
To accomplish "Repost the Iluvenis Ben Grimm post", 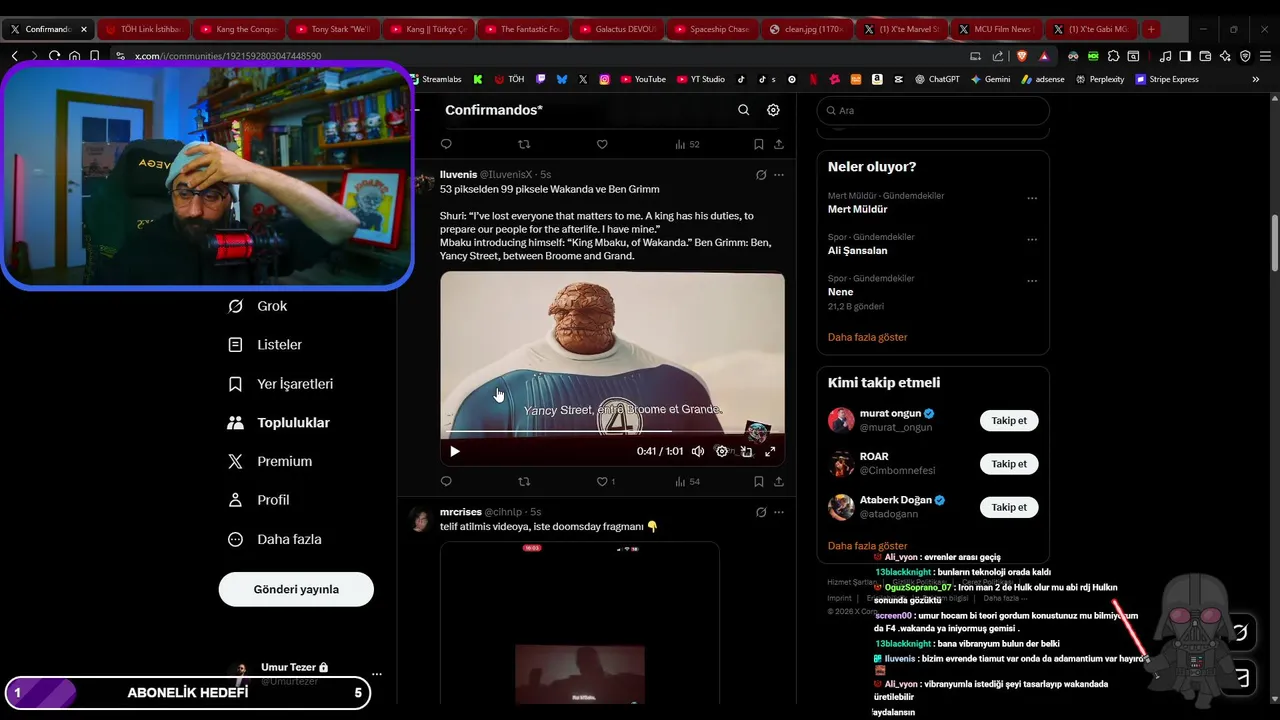I will tap(524, 481).
